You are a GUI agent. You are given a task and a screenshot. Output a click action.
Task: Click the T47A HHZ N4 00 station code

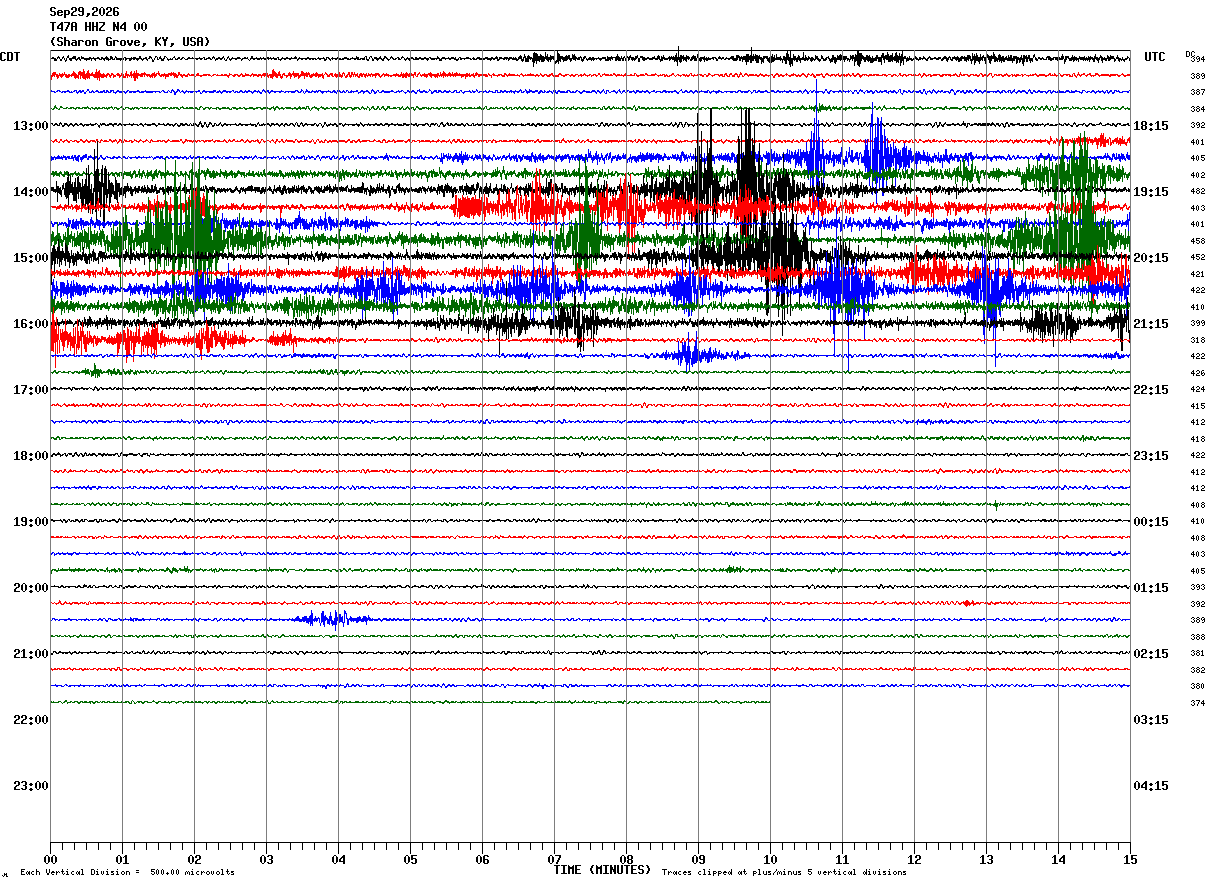98,27
